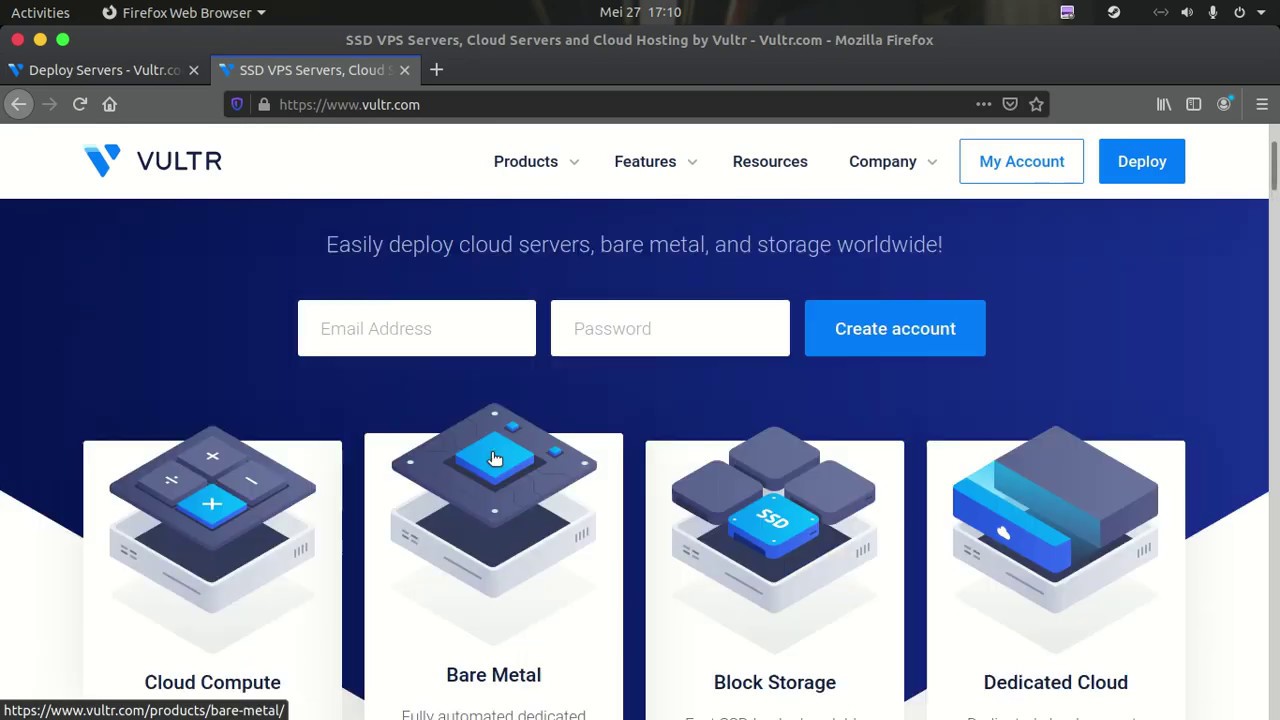Open the Firefox hamburger menu
Screen dimensions: 1280x720
(x=1262, y=104)
